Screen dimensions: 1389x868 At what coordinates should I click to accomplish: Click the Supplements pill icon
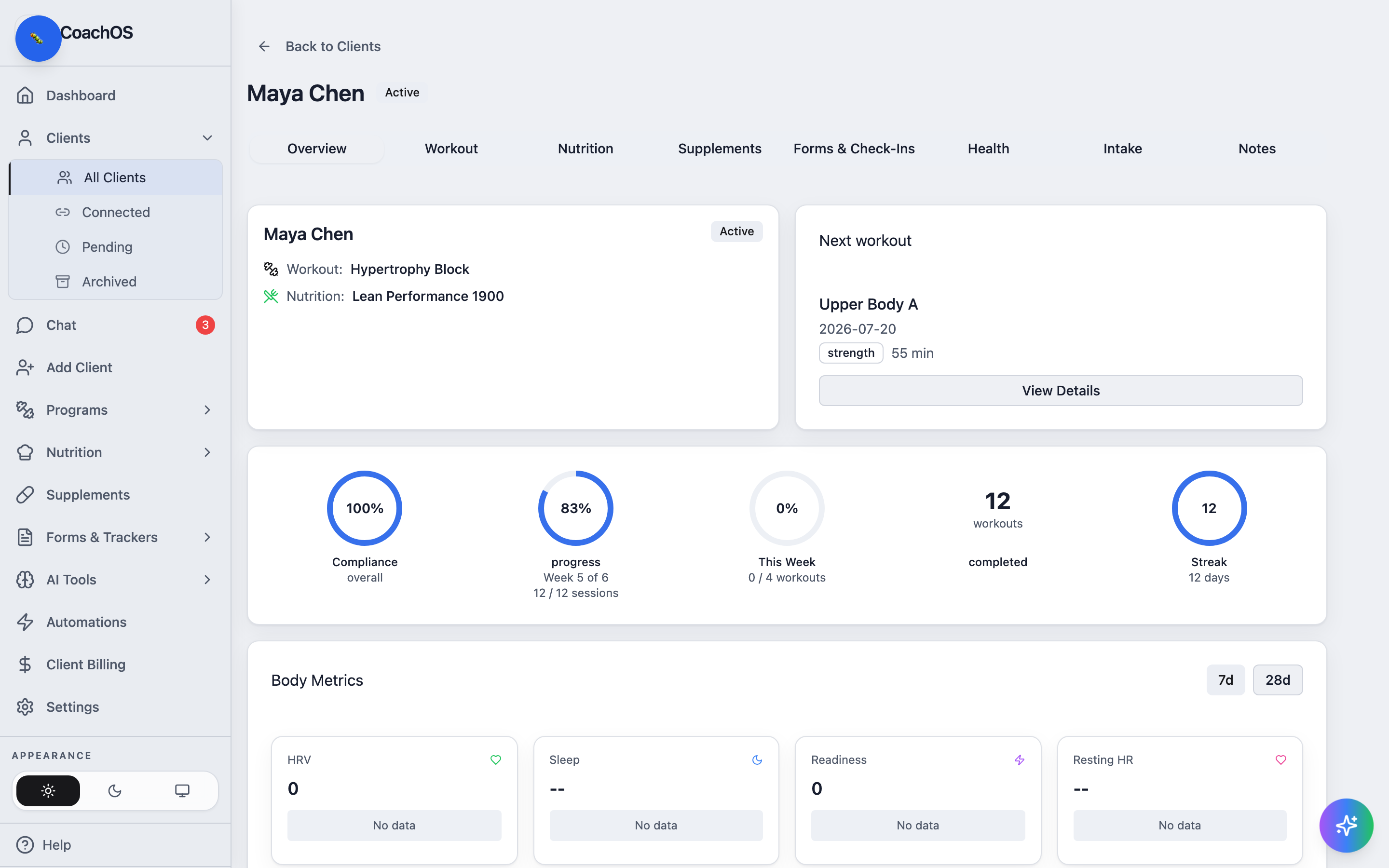click(25, 495)
